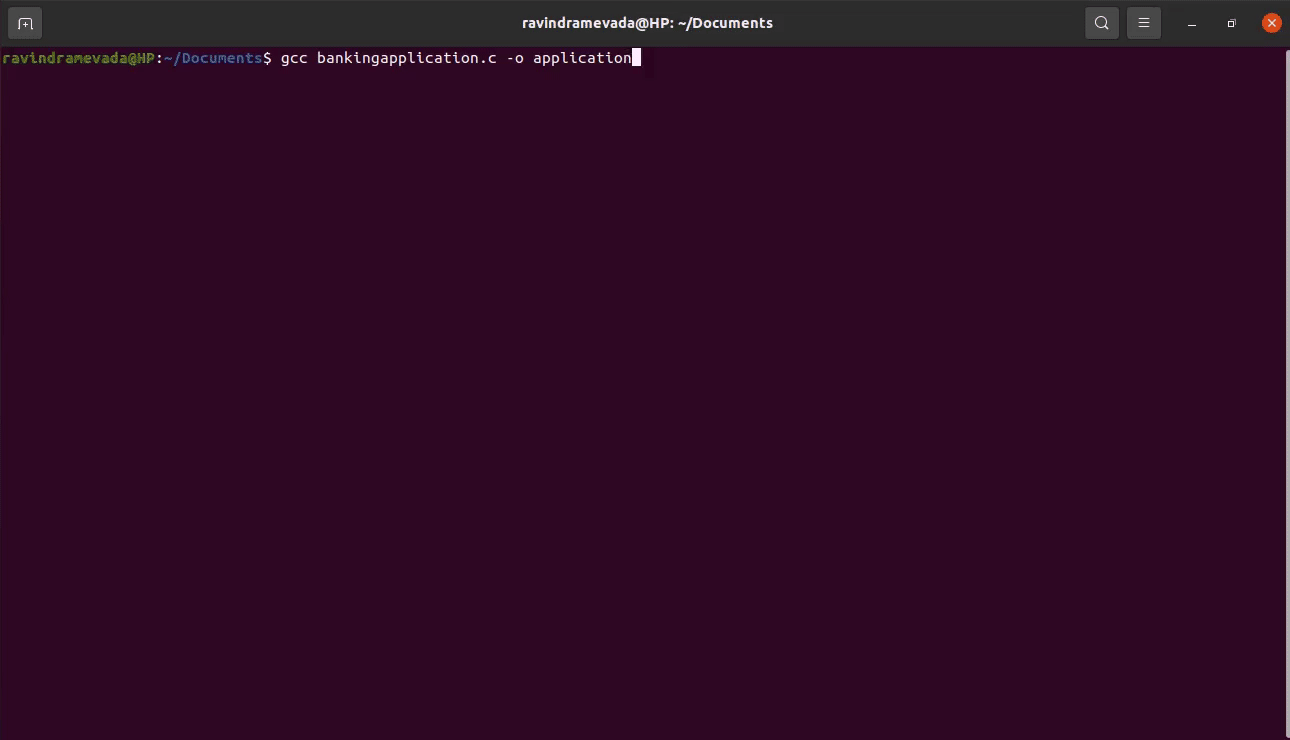Click the white block cursor
1290x740 pixels.
pyautogui.click(x=636, y=58)
